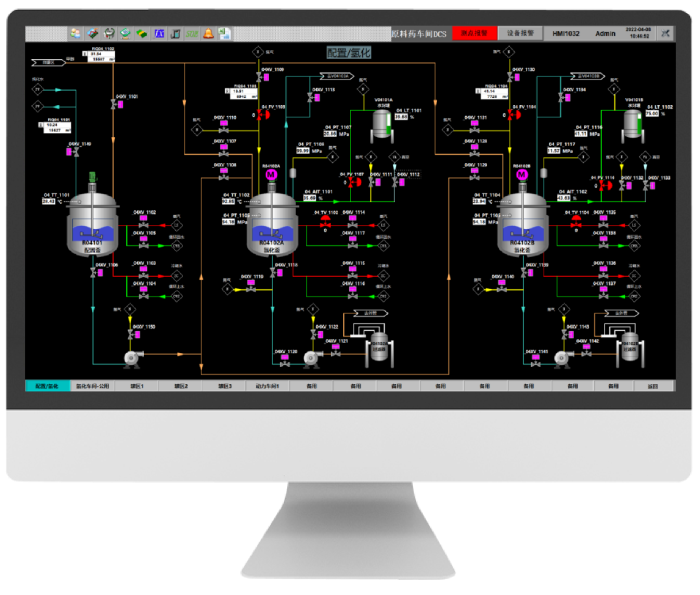Click the R04101 mixing reactor vessel

pos(92,233)
